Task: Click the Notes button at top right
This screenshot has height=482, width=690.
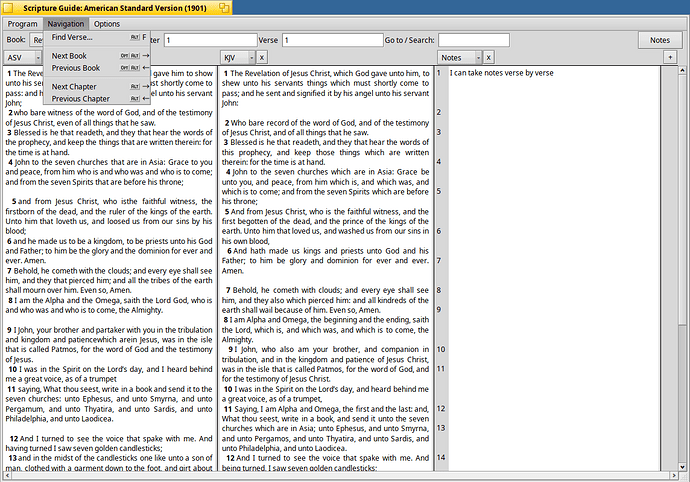Action: (x=660, y=40)
